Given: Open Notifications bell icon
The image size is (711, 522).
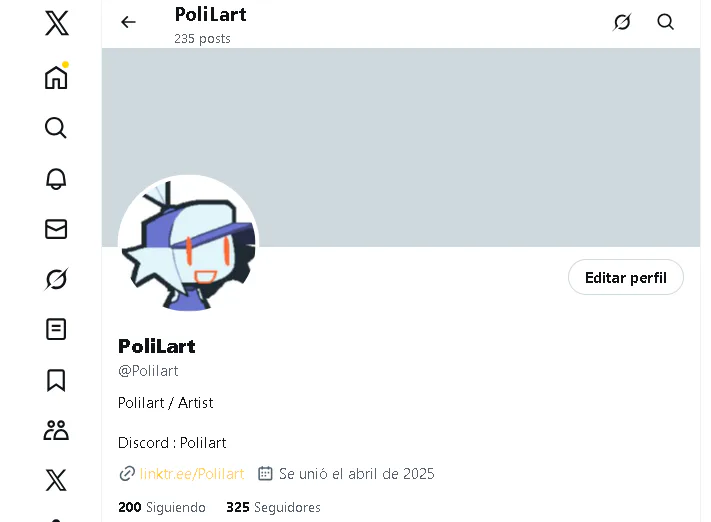Looking at the screenshot, I should (56, 178).
